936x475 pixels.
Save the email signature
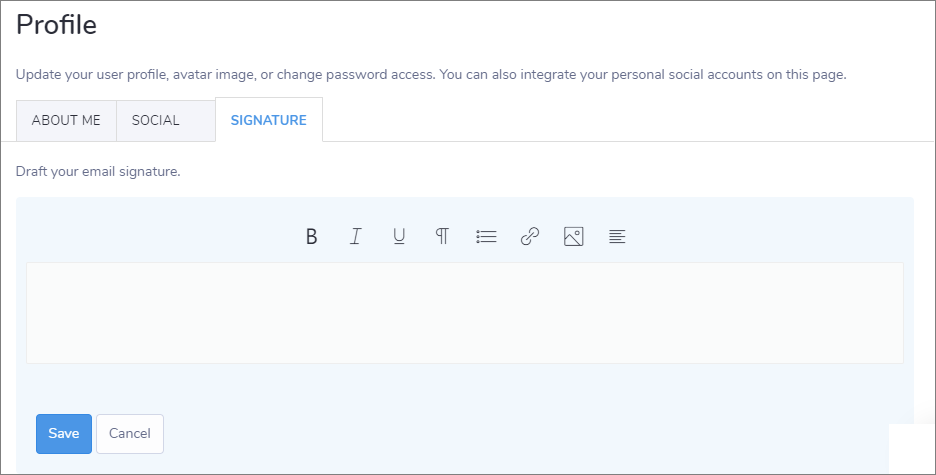tap(64, 433)
